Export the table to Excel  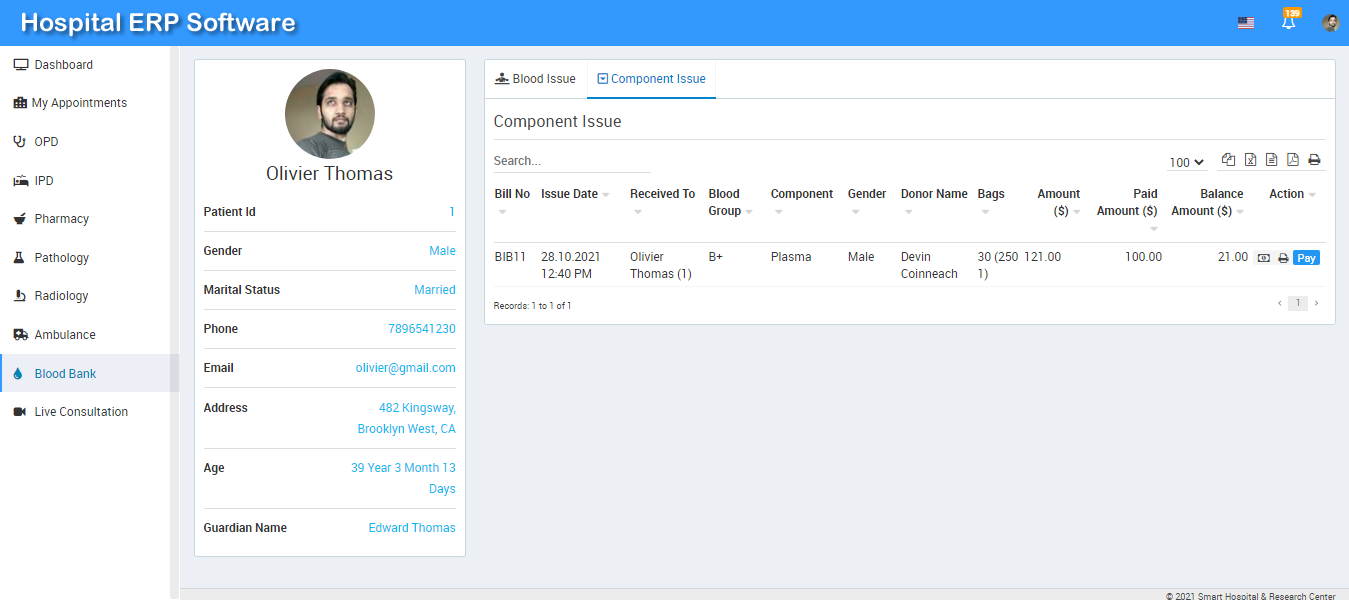pos(1250,160)
